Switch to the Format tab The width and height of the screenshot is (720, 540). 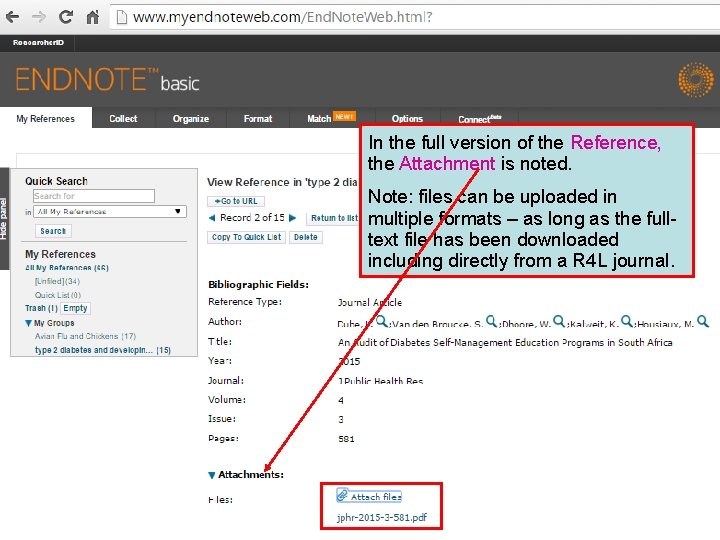coord(258,118)
